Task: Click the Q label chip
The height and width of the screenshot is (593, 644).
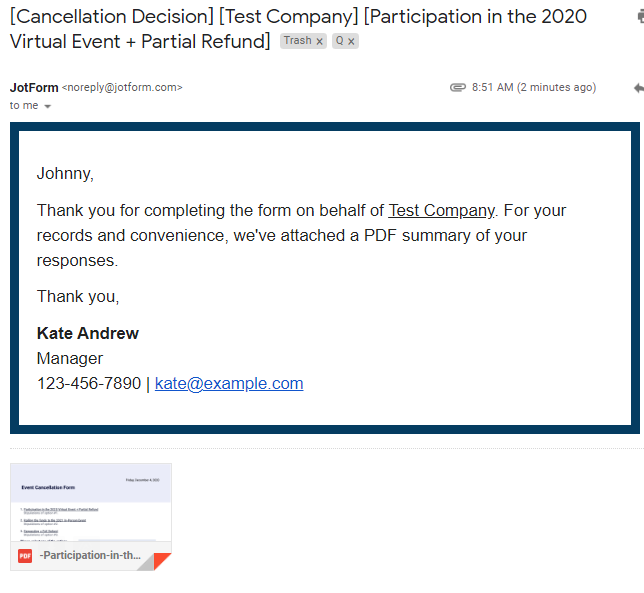Action: (340, 41)
